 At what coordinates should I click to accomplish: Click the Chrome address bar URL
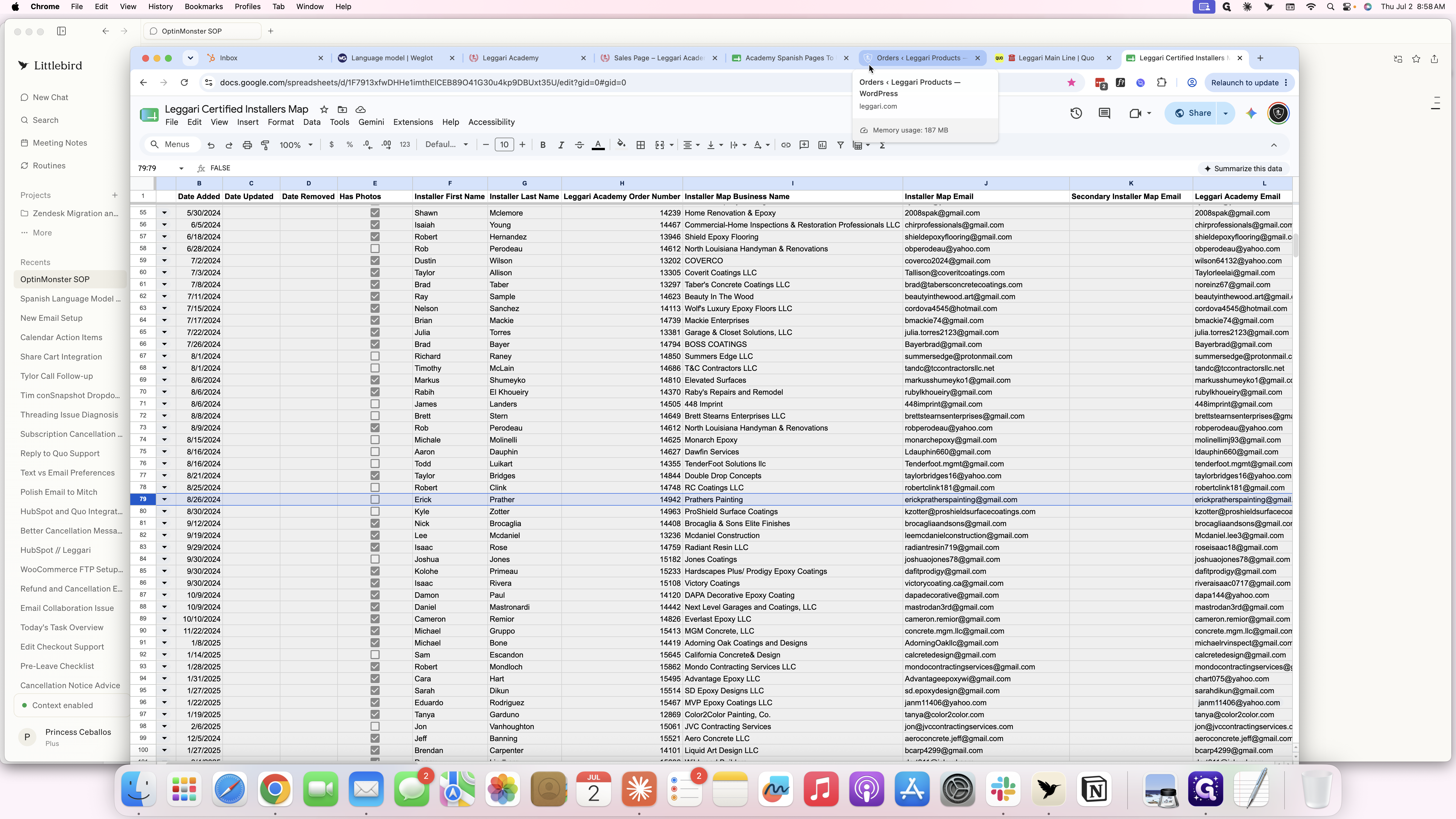[x=423, y=82]
